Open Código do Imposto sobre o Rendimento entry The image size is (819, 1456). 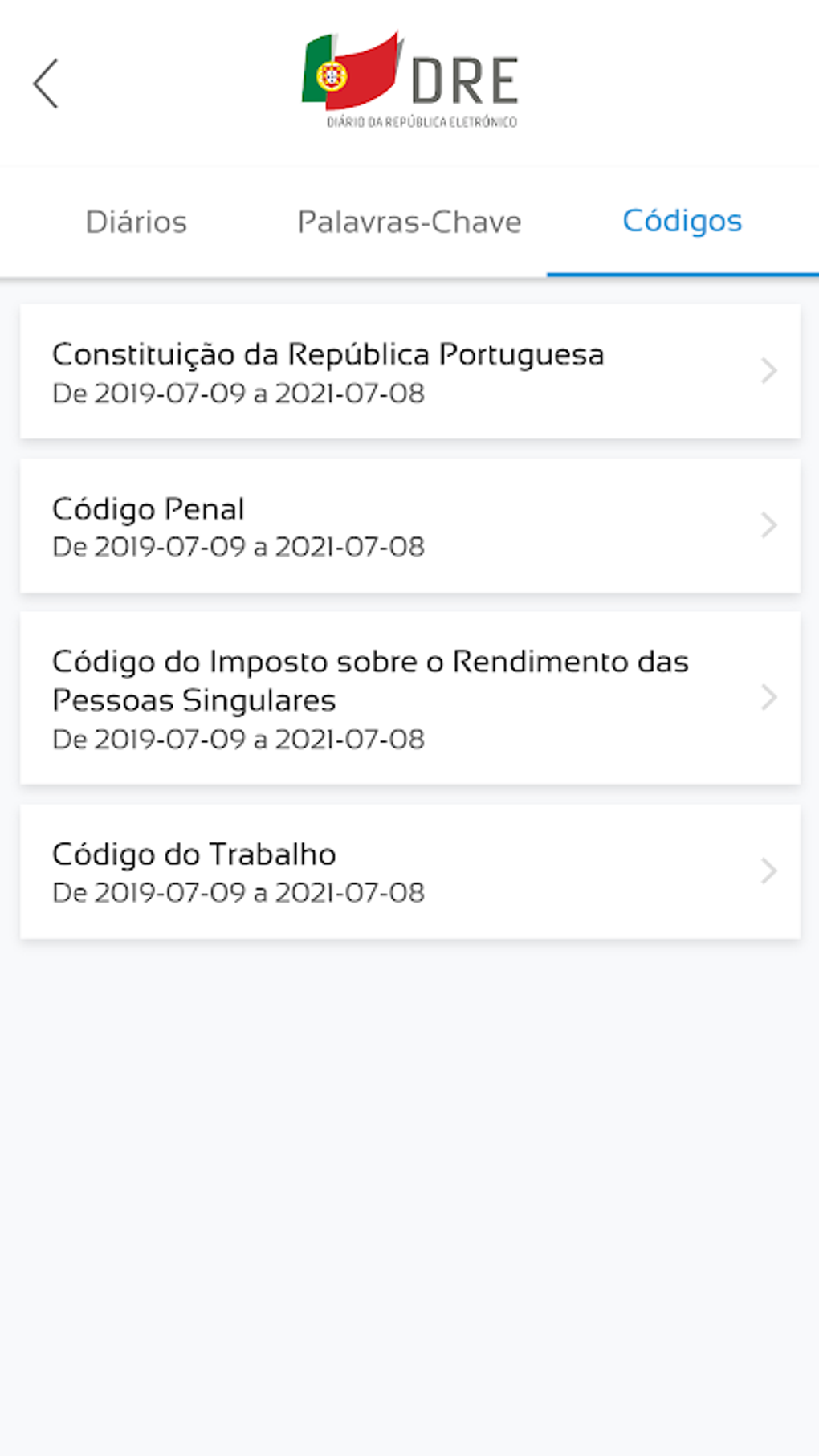409,698
